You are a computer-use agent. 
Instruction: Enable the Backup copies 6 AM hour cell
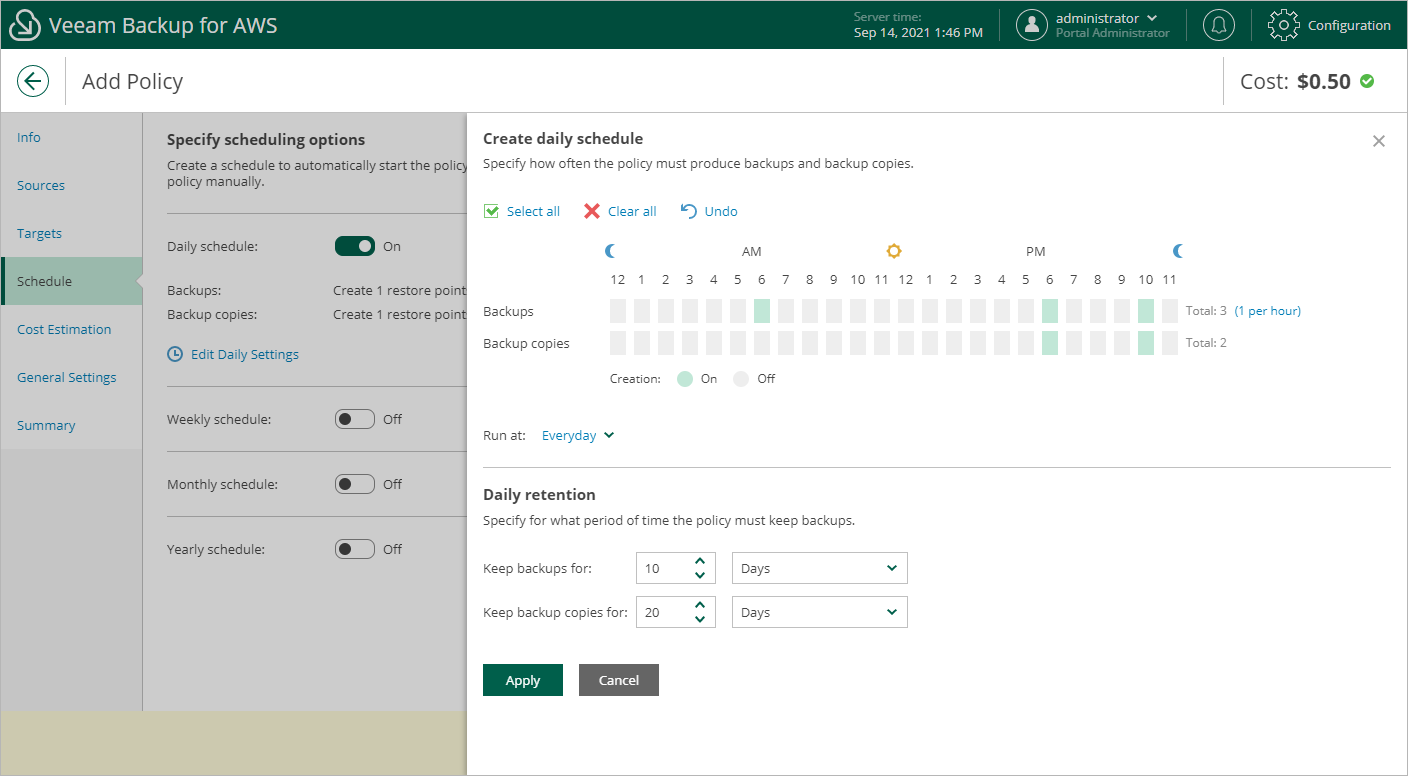click(762, 343)
